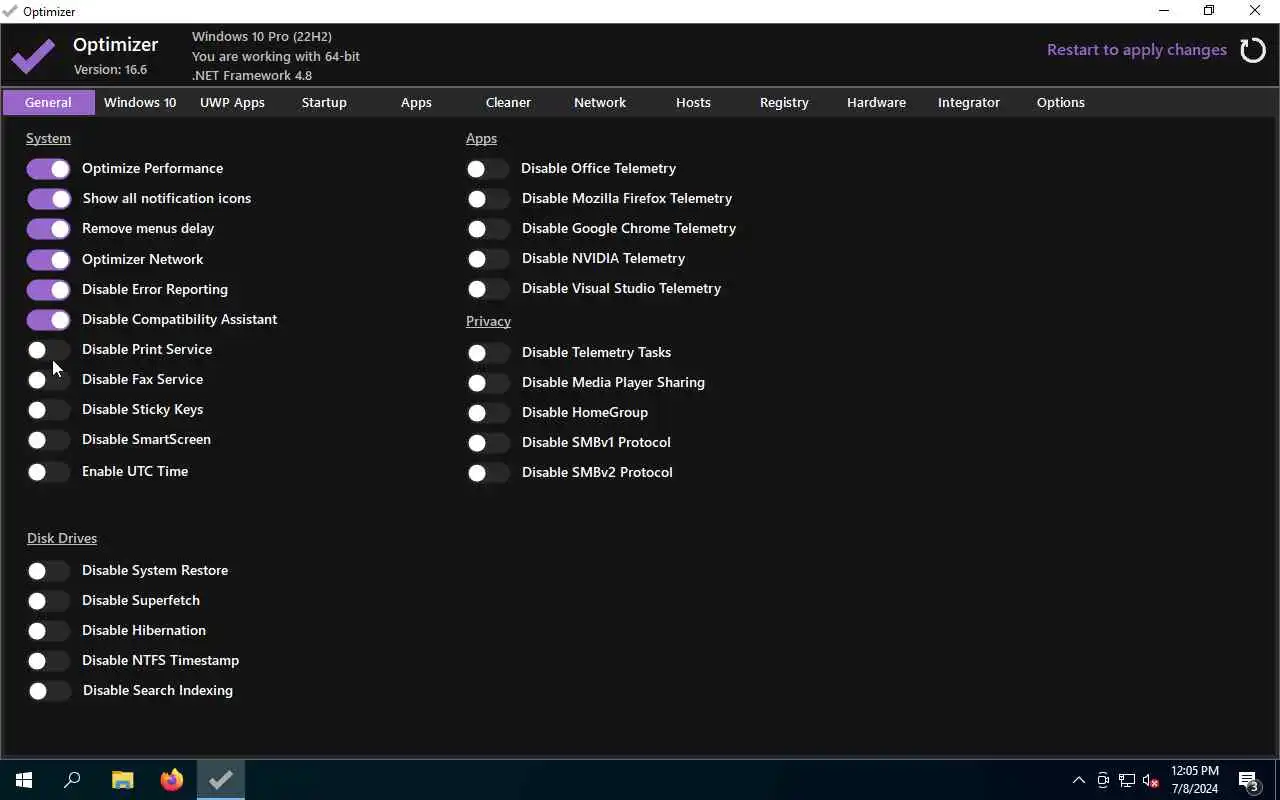Screen dimensions: 1280x800
Task: Open the Network tab
Action: click(600, 102)
